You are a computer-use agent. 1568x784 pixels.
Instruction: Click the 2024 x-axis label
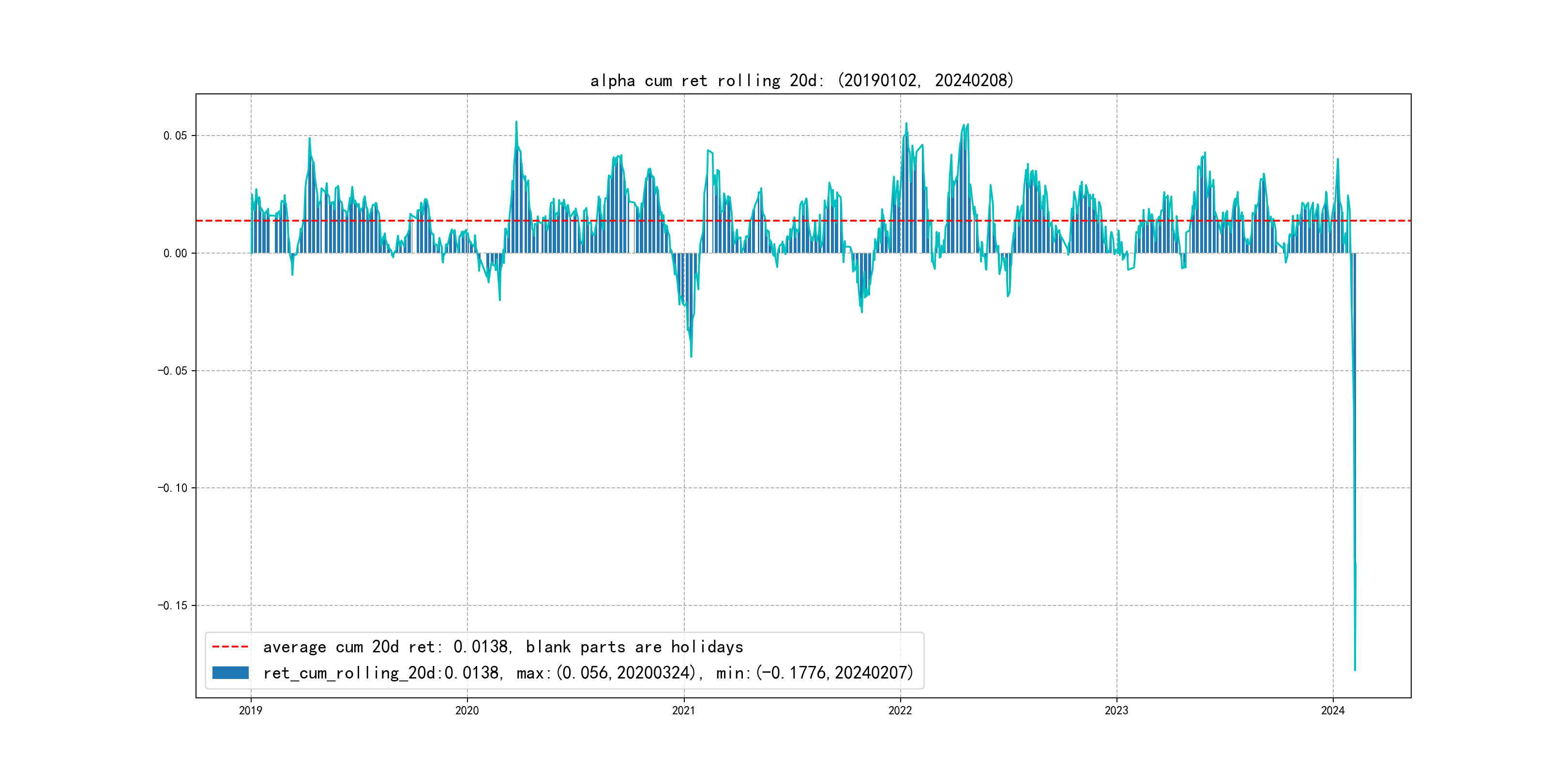point(1332,710)
